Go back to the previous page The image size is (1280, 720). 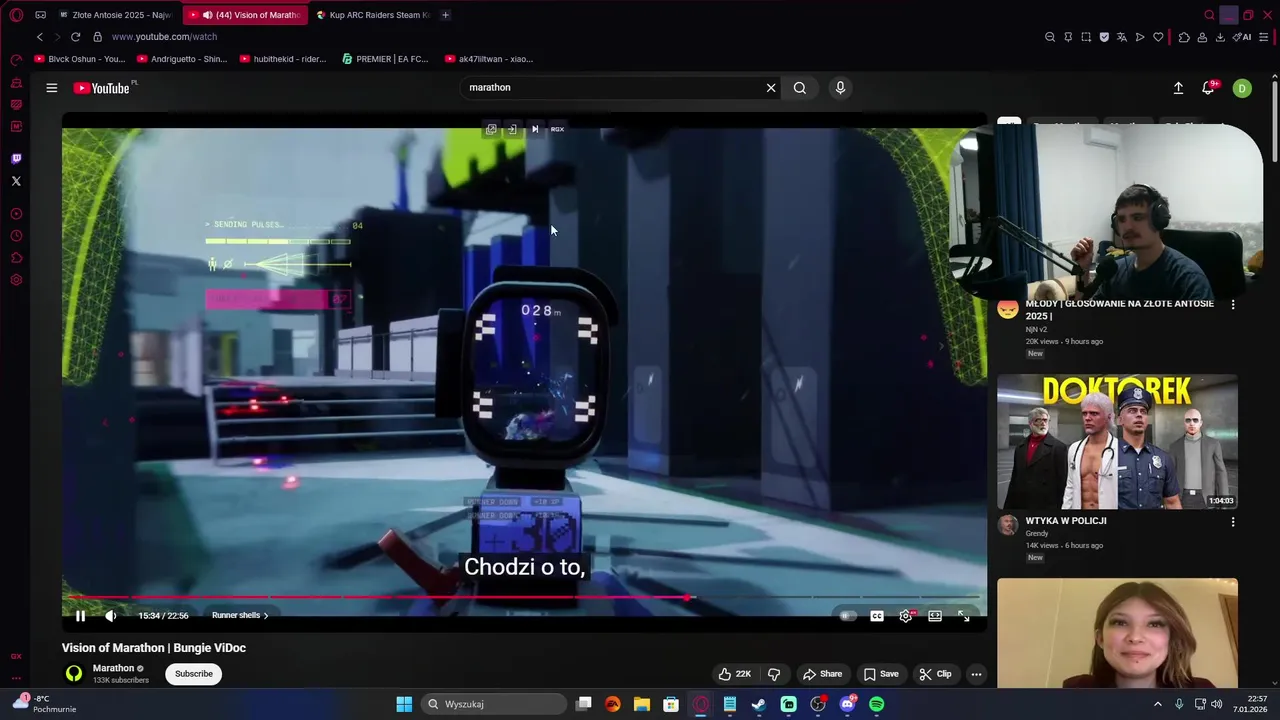tap(40, 37)
